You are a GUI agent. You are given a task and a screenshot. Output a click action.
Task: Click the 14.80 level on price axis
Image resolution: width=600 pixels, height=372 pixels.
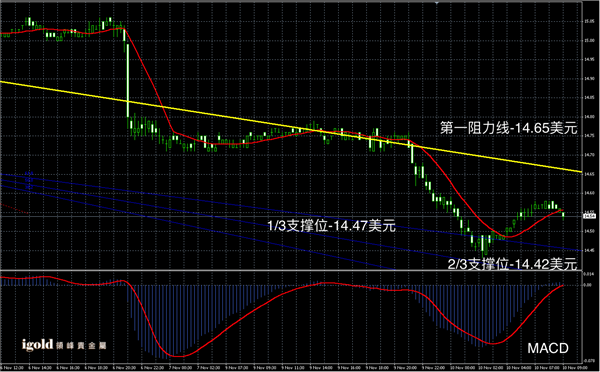pos(589,117)
